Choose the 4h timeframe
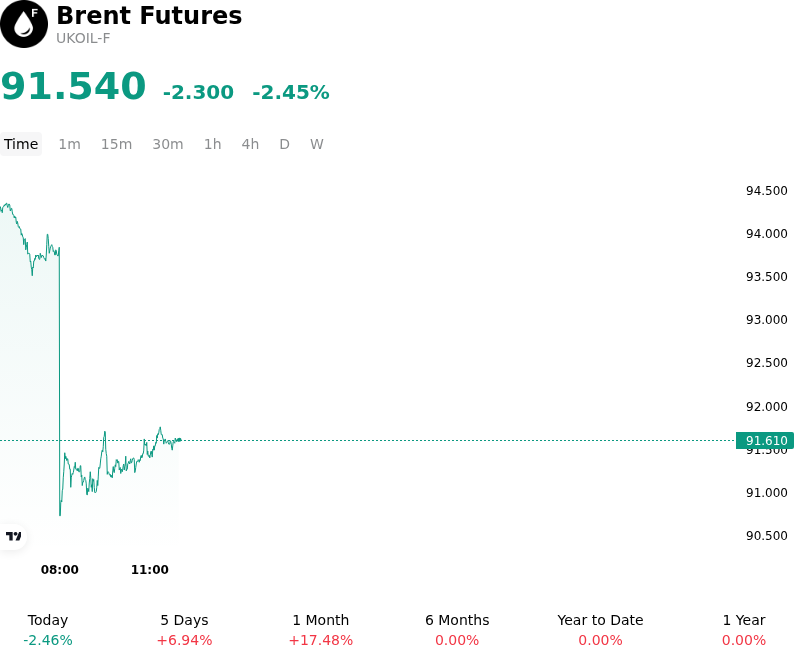The height and width of the screenshot is (660, 800). pos(250,144)
